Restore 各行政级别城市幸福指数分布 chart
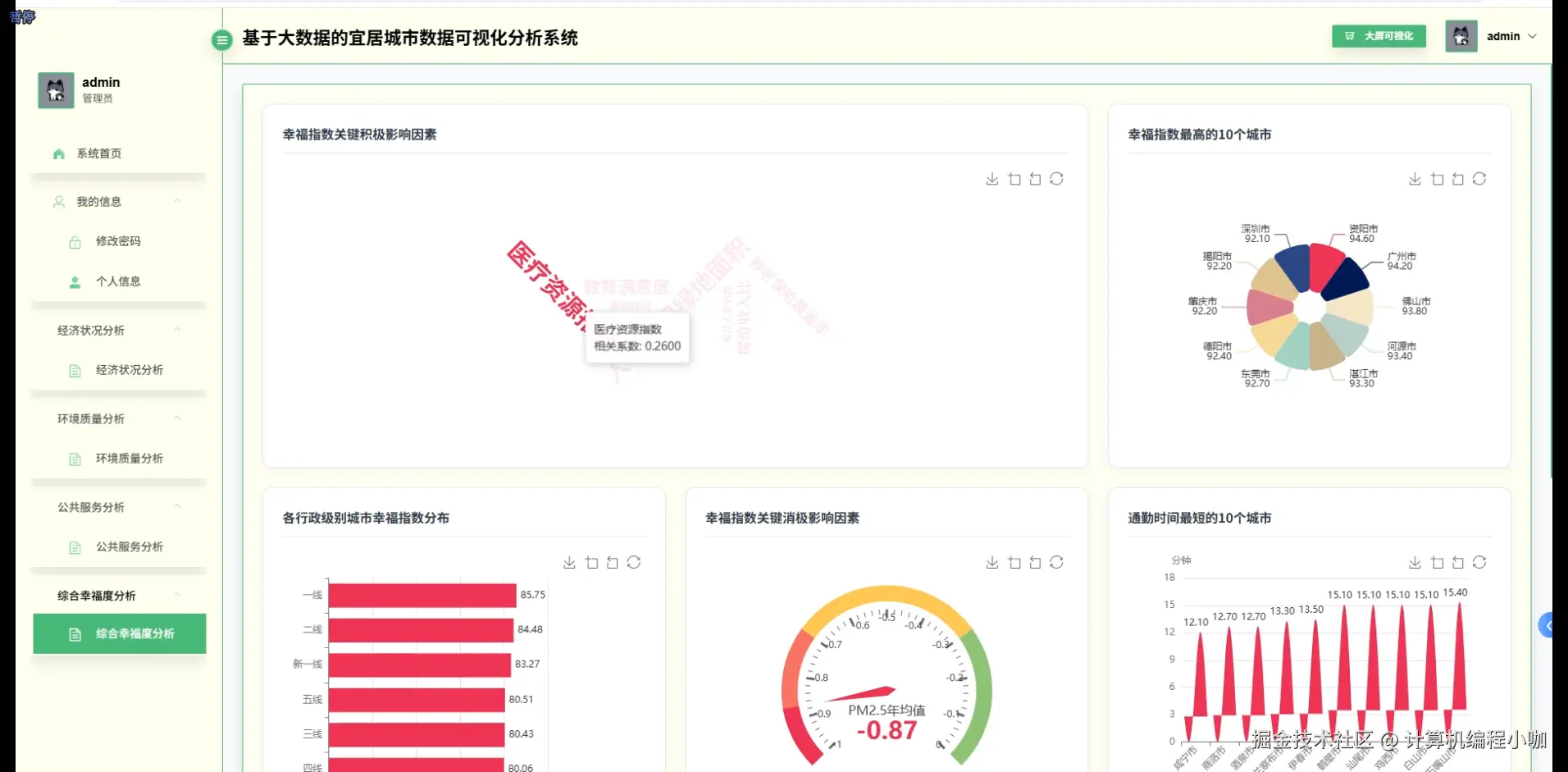The height and width of the screenshot is (772, 1568). pyautogui.click(x=634, y=562)
